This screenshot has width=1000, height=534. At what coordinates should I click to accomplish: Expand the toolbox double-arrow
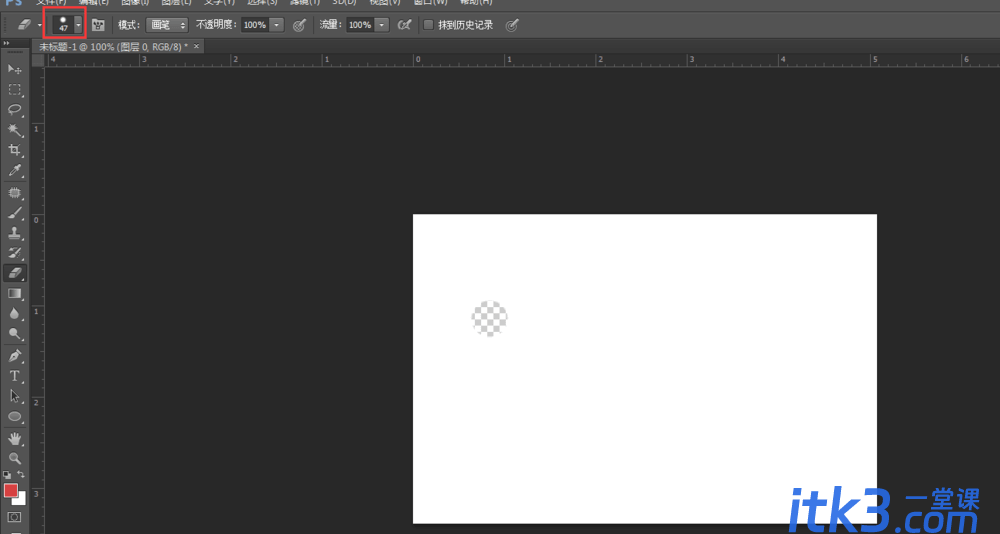click(x=6, y=43)
